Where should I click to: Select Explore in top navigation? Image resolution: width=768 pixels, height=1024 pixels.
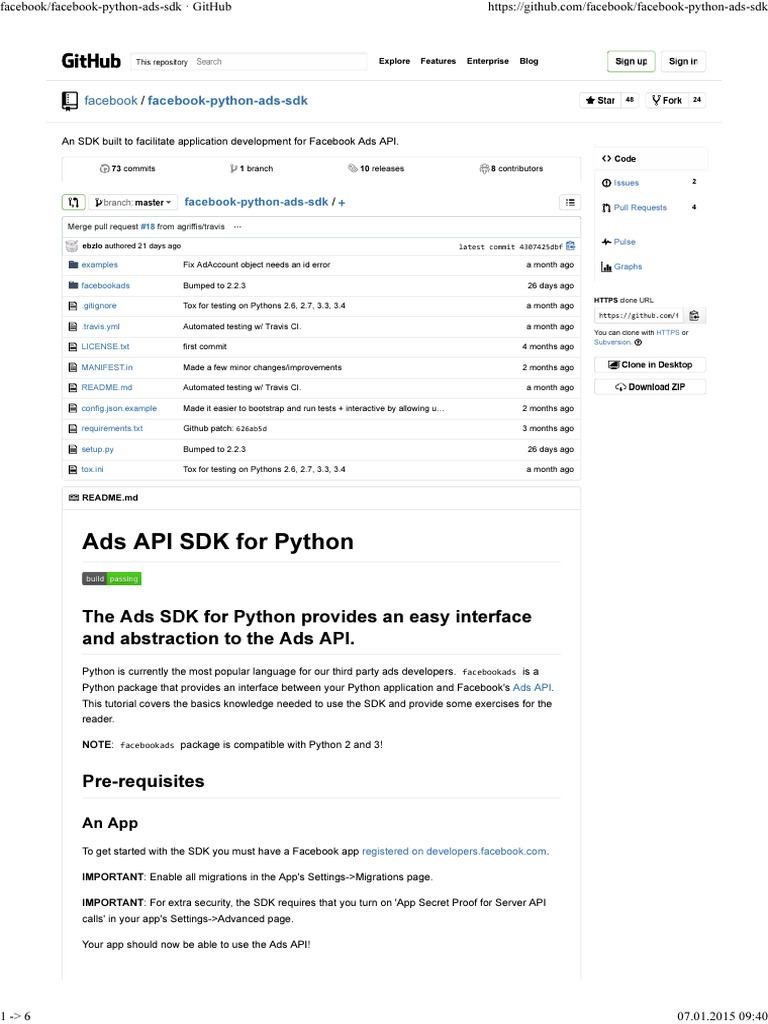[x=394, y=61]
